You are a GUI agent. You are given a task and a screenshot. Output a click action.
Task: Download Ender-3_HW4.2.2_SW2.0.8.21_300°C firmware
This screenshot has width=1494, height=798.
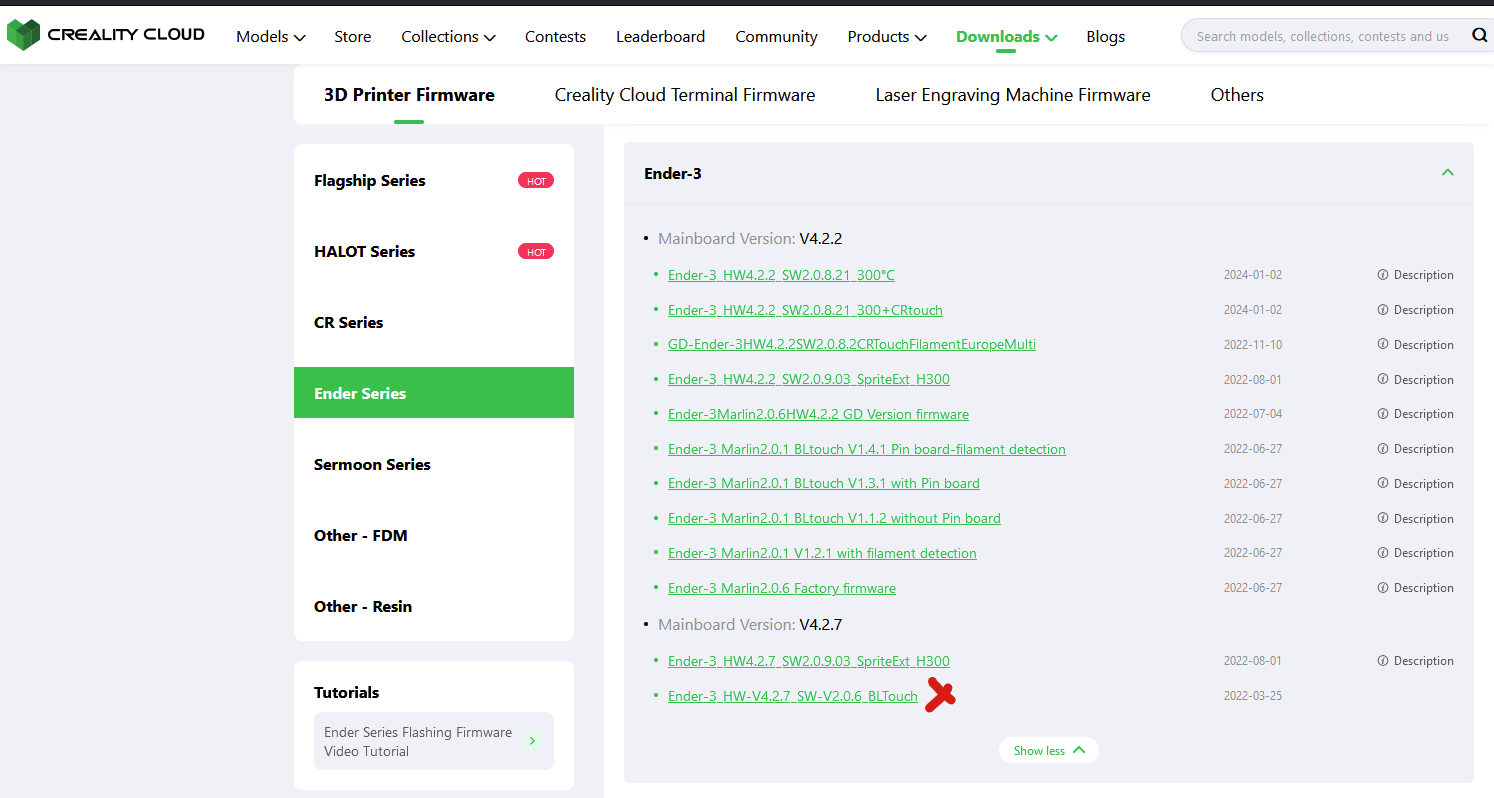[781, 275]
